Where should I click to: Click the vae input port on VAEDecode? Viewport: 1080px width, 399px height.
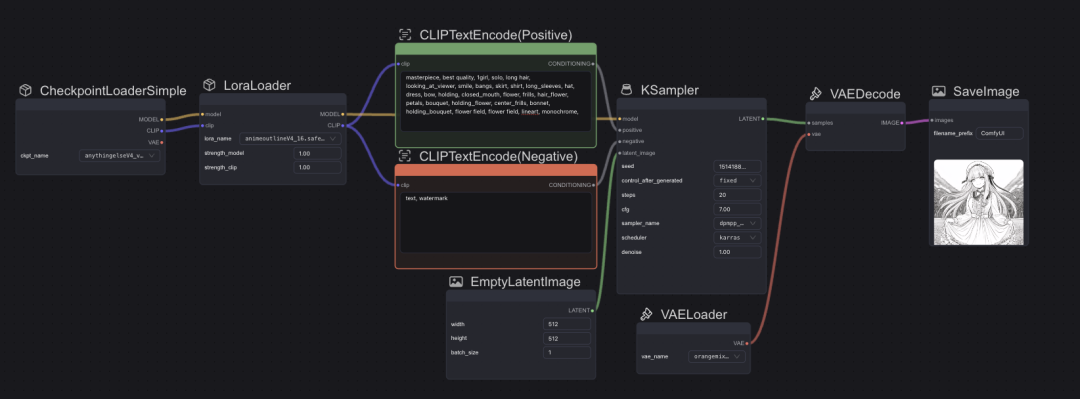[809, 134]
